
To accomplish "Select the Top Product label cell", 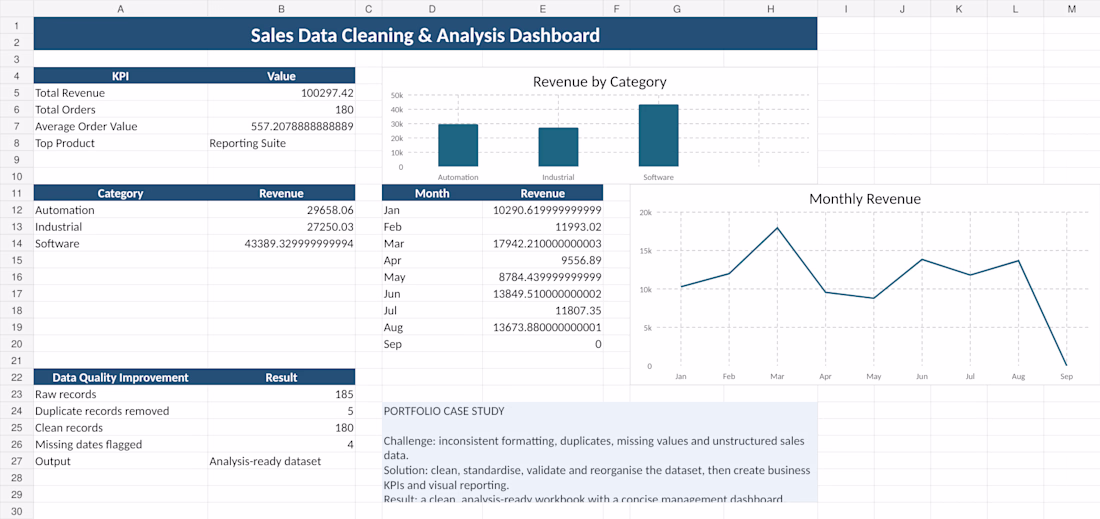I will click(121, 143).
